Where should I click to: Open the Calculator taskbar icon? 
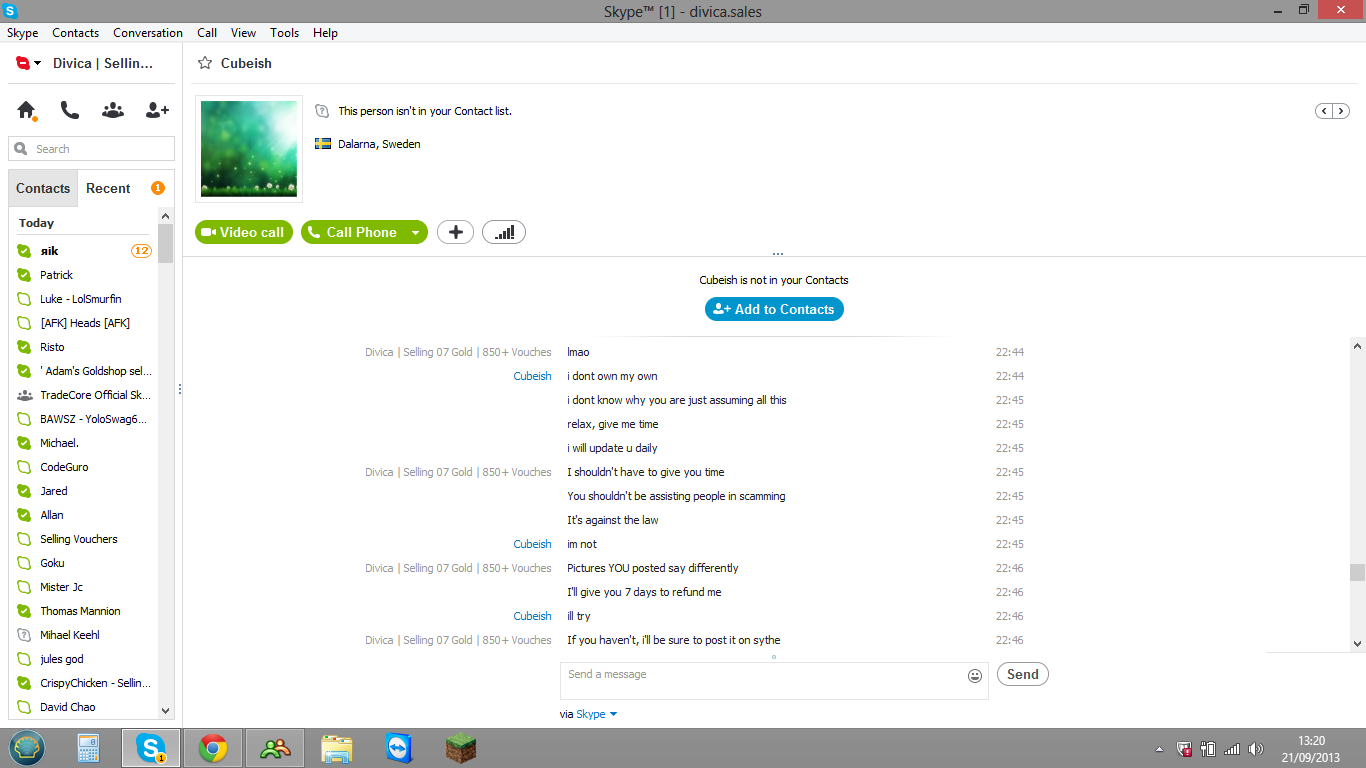point(89,748)
